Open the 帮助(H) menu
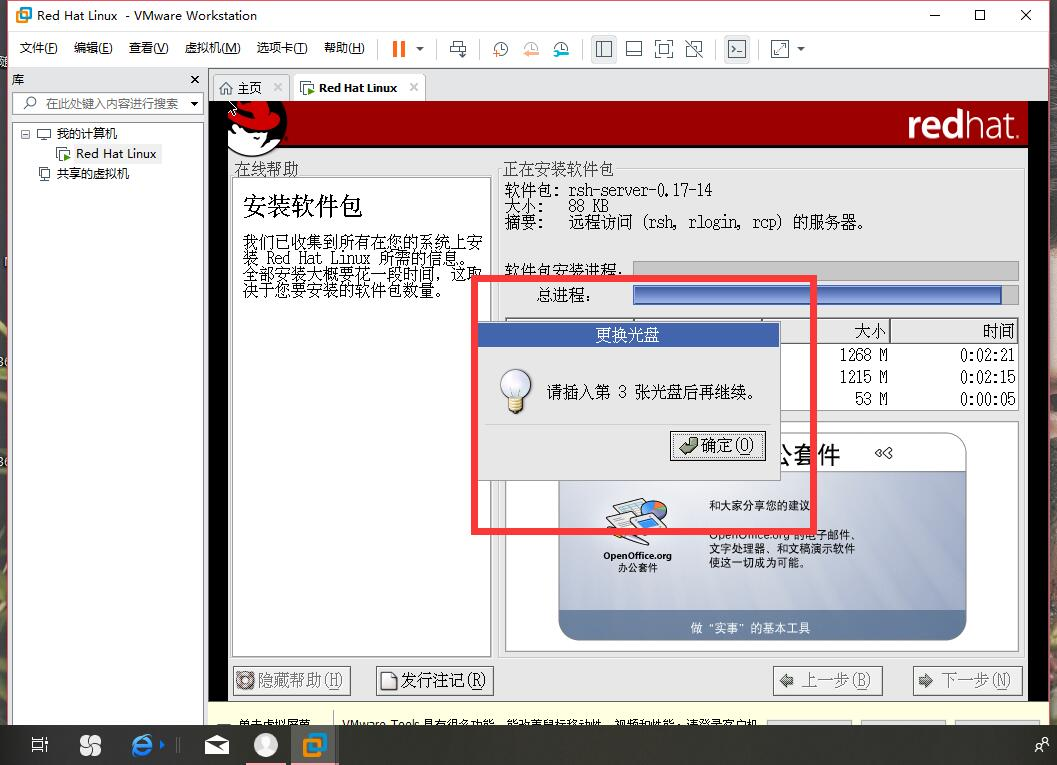Screen dimensions: 1057x765 [344, 48]
